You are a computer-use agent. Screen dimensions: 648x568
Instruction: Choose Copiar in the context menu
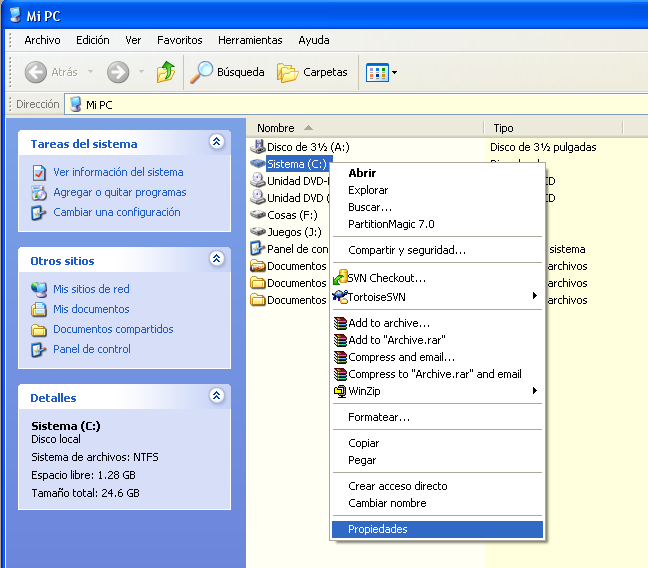click(x=437, y=443)
